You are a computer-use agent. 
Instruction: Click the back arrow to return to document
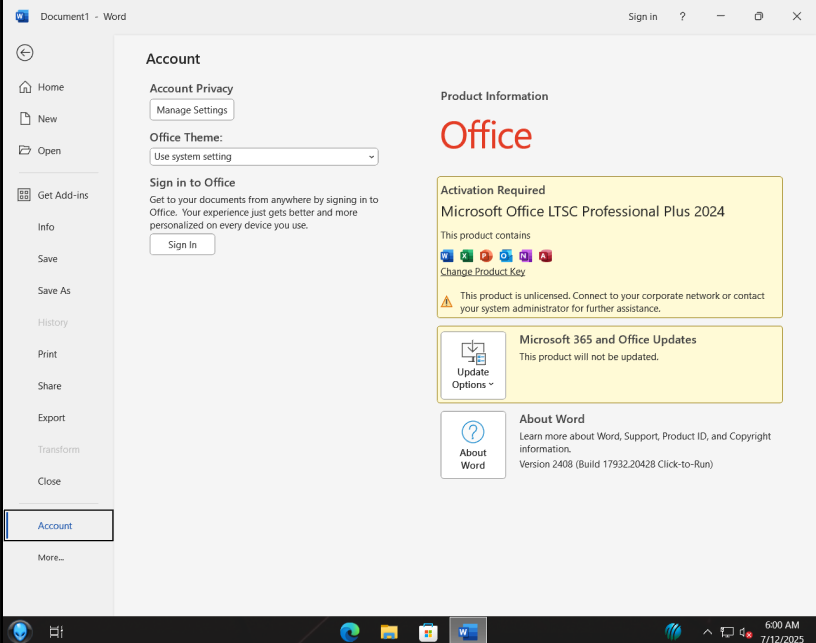[24, 53]
